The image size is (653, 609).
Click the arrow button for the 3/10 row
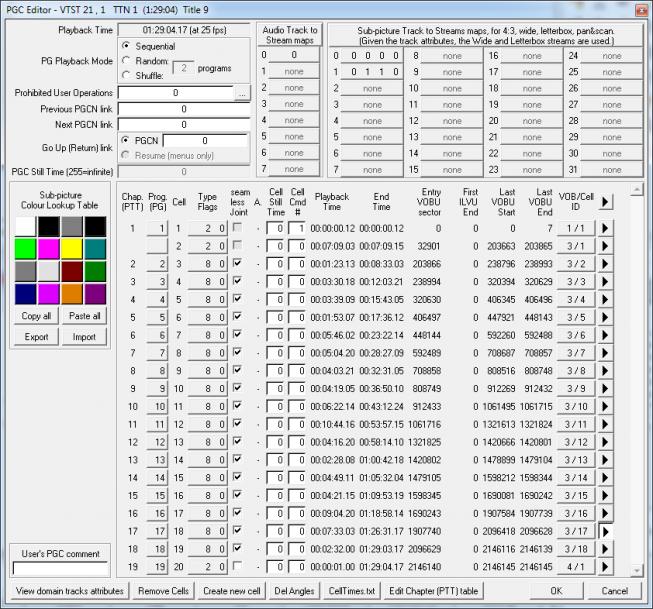(x=604, y=407)
